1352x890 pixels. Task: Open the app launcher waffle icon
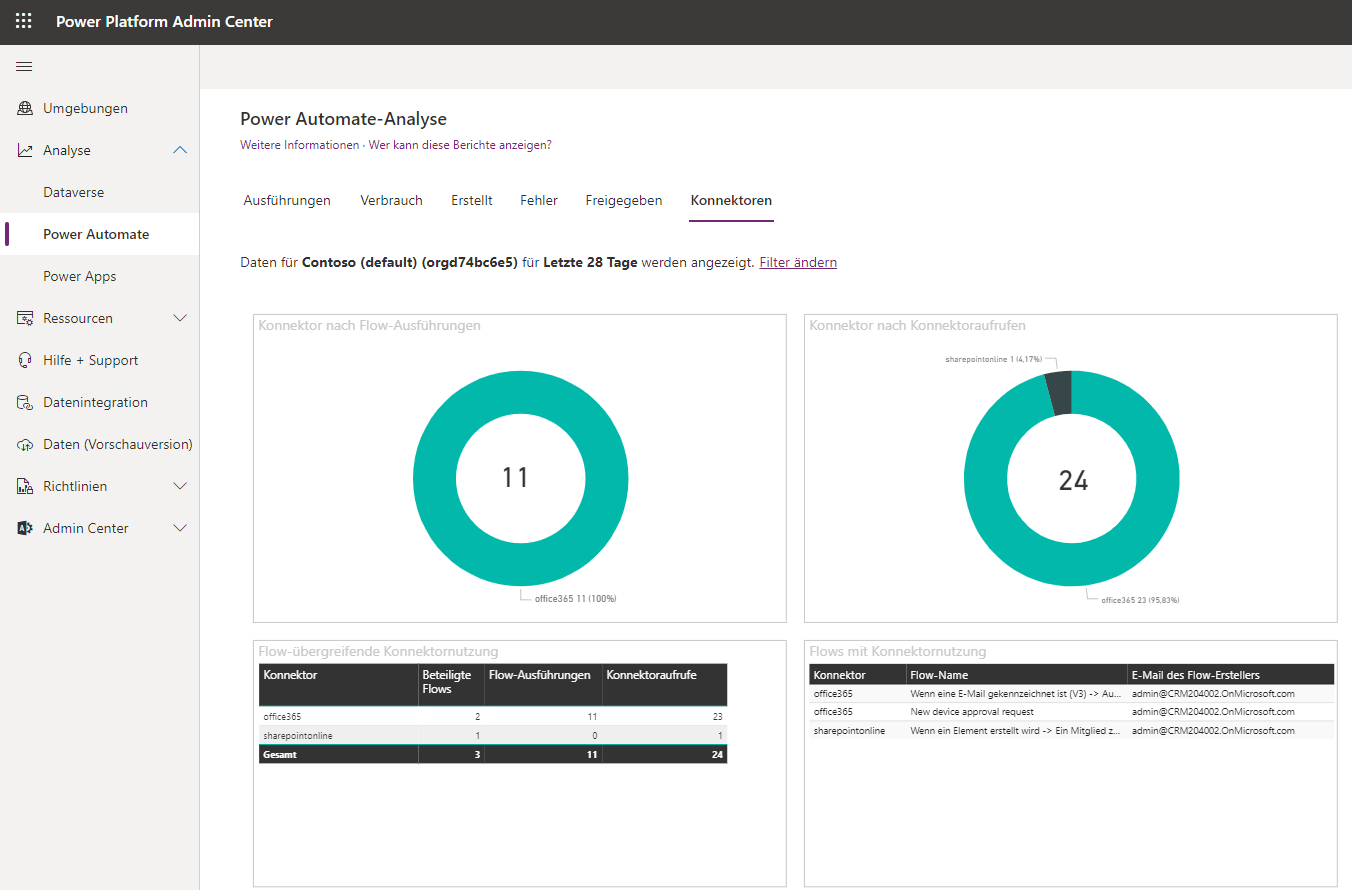[23, 21]
